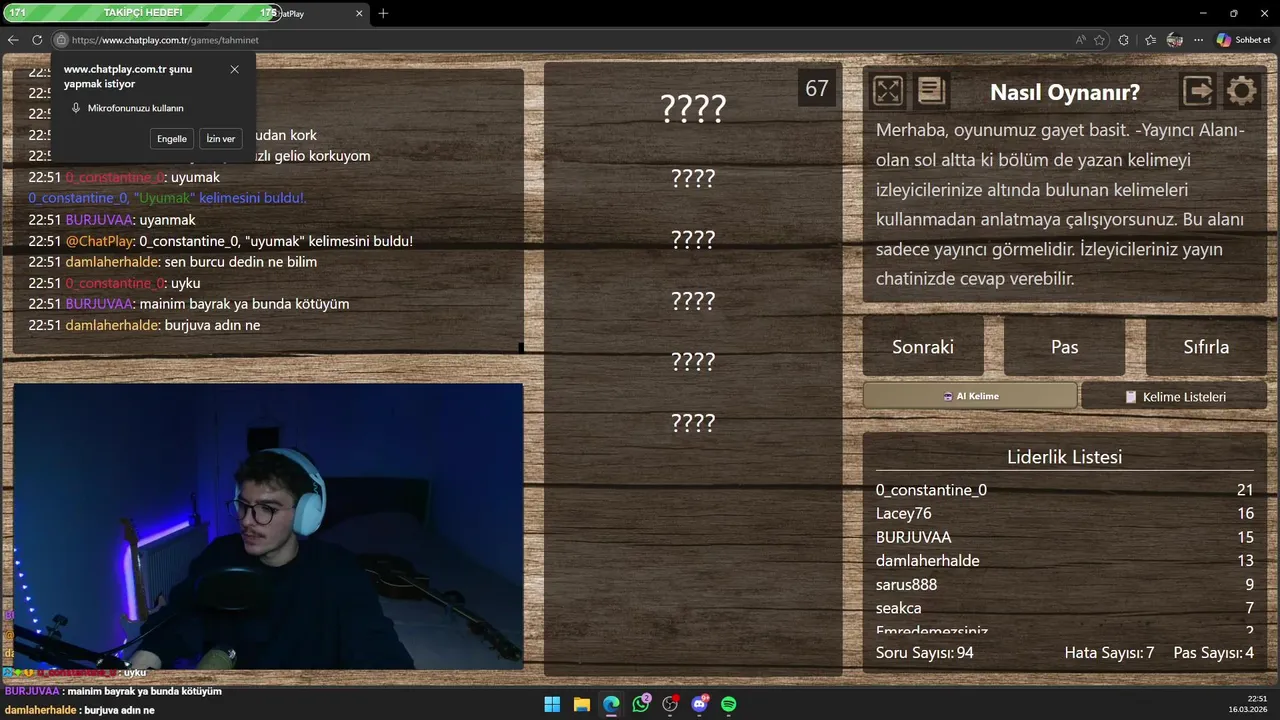Open OBS Studio from taskbar
Image resolution: width=1280 pixels, height=720 pixels.
point(670,704)
